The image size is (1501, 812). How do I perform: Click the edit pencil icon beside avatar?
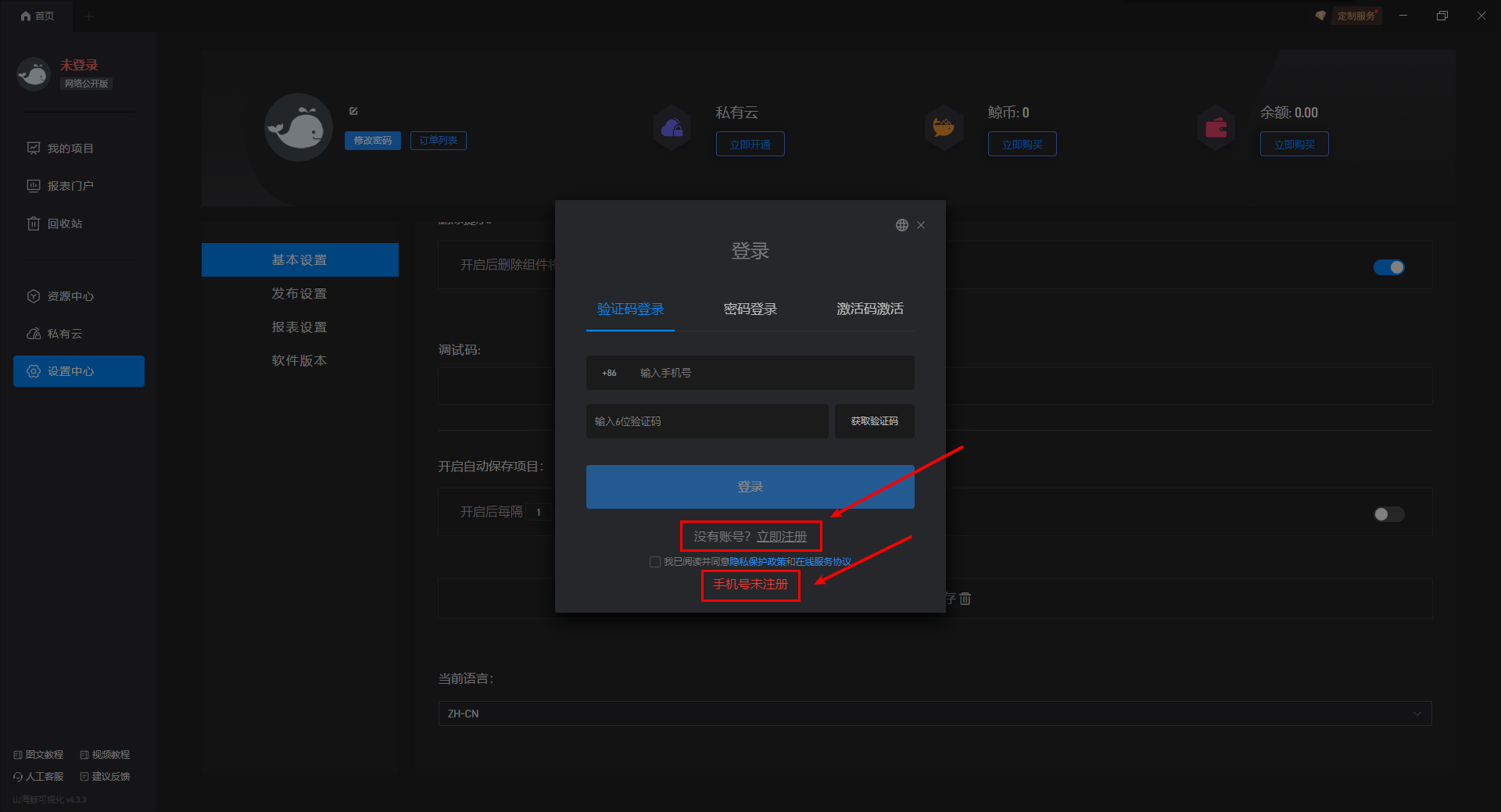click(353, 111)
